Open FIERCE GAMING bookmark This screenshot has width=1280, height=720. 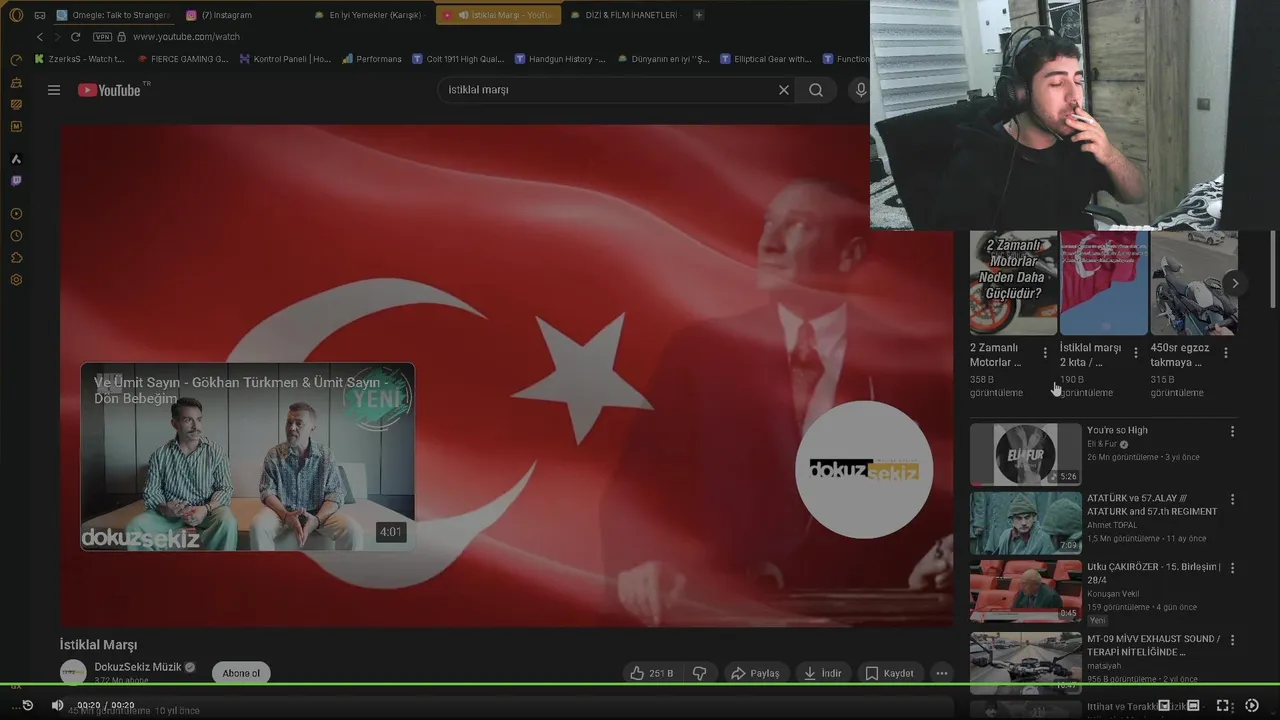tap(182, 59)
